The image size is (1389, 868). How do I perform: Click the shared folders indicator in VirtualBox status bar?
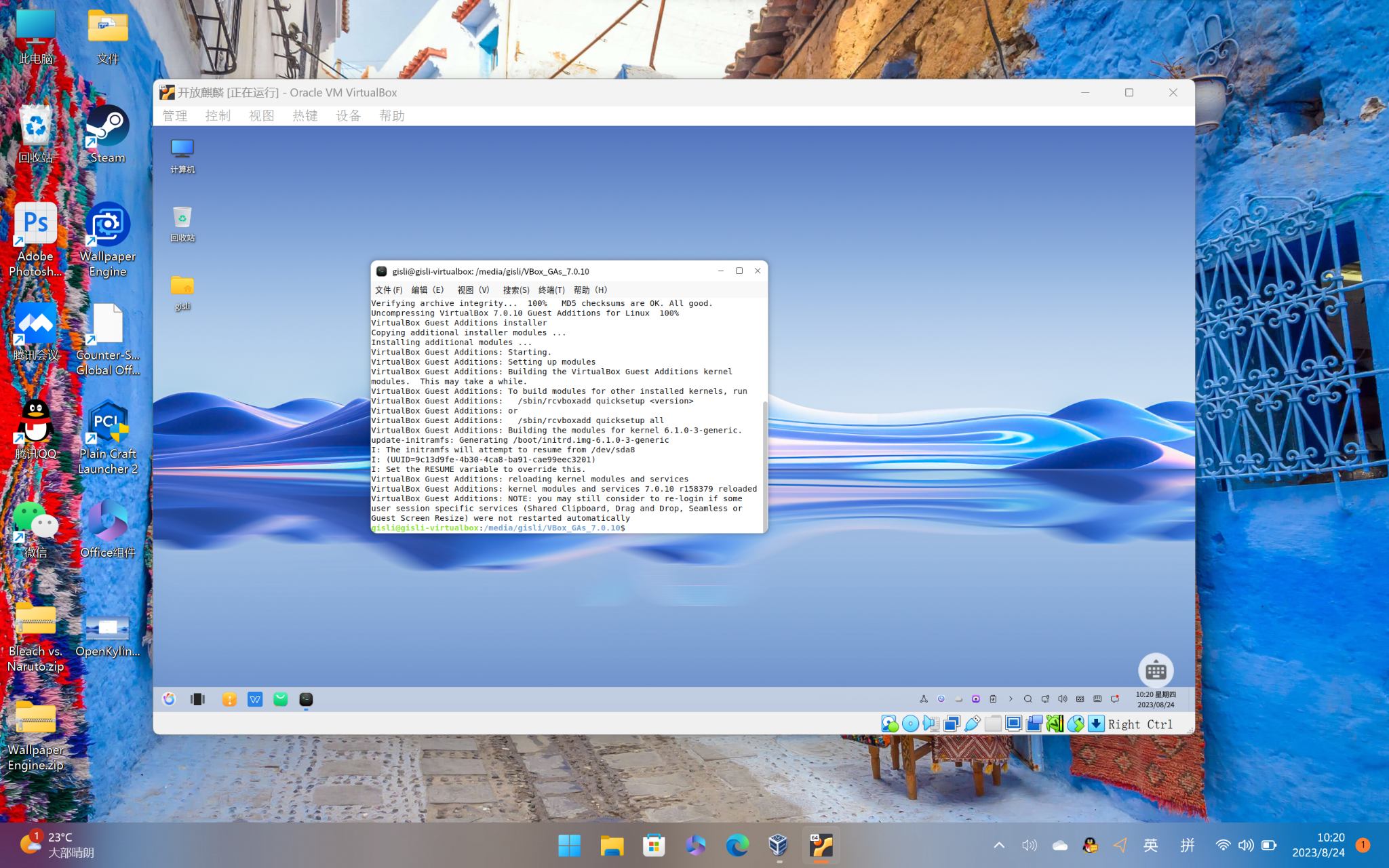pyautogui.click(x=993, y=724)
